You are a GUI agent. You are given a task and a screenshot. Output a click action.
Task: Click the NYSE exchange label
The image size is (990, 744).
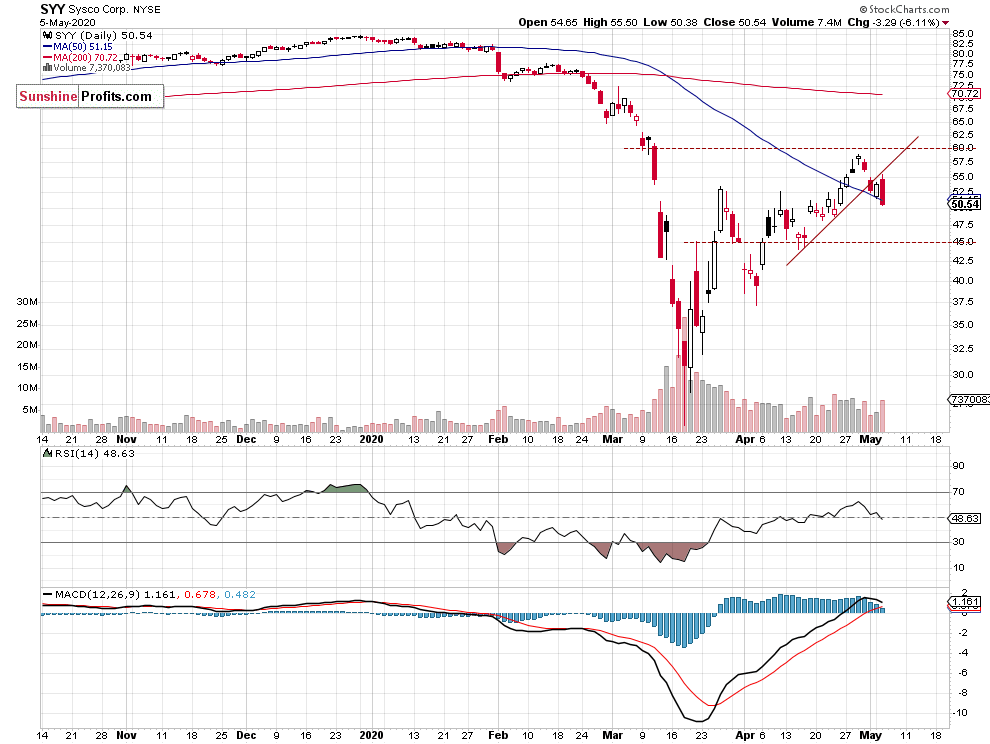point(146,9)
